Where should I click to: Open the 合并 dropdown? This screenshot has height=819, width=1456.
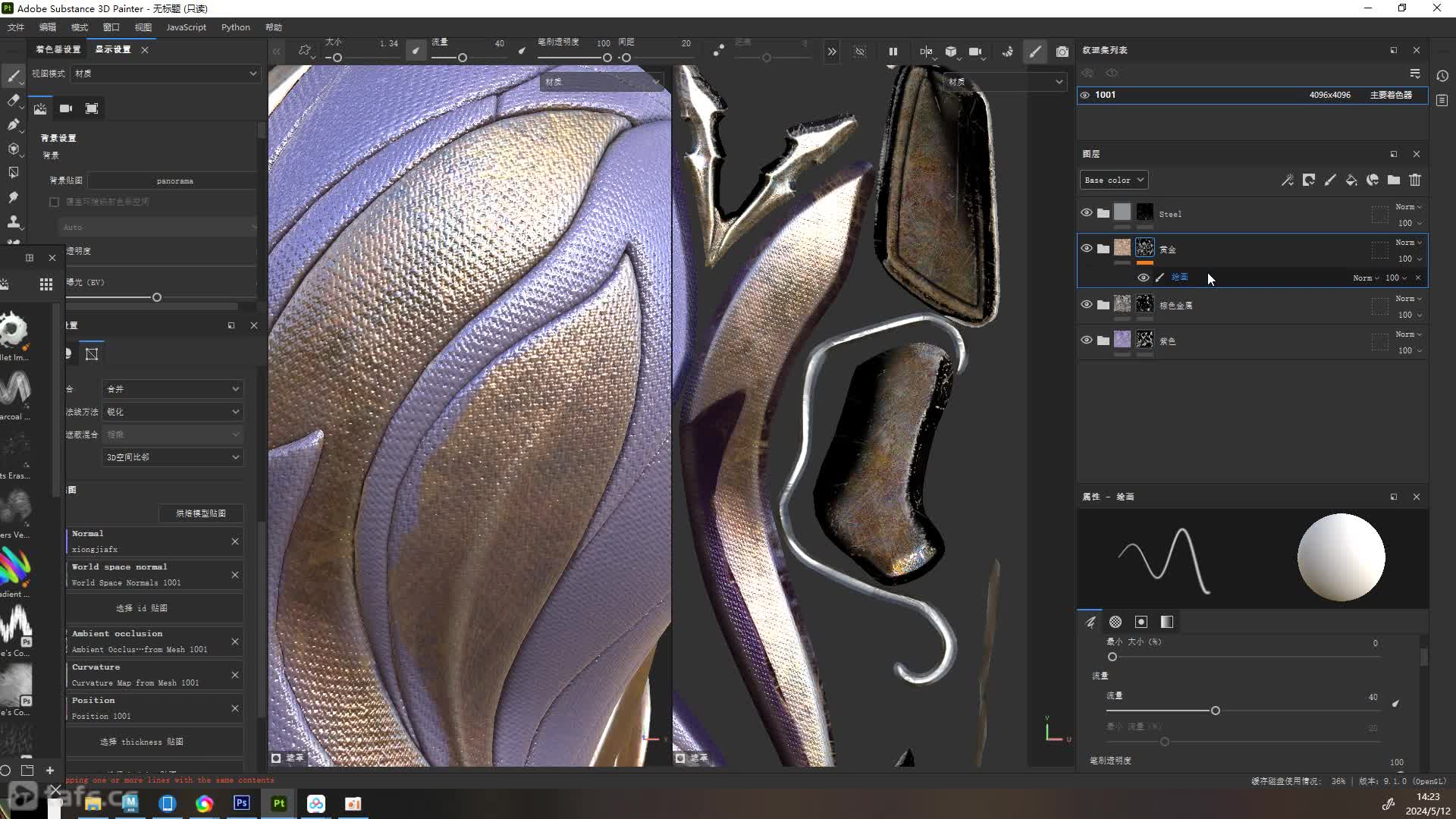coord(173,389)
